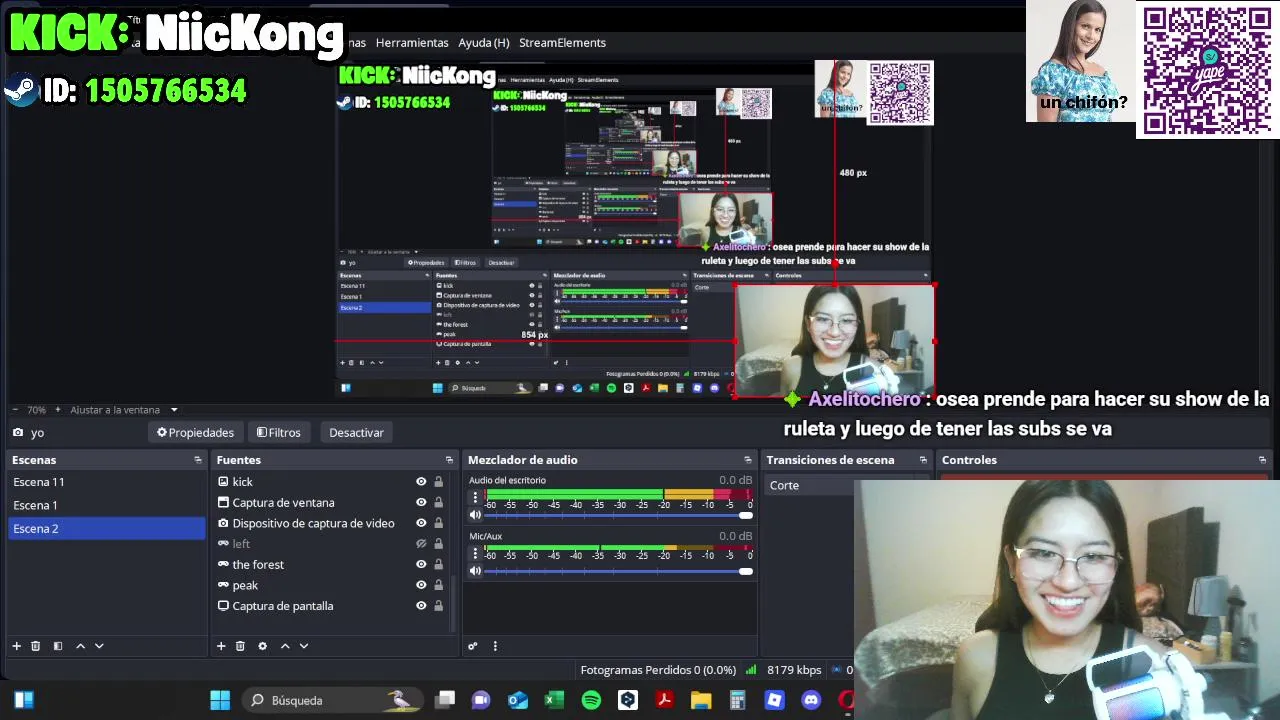Open advanced audio properties gears icon
The image size is (1280, 720).
(x=473, y=646)
